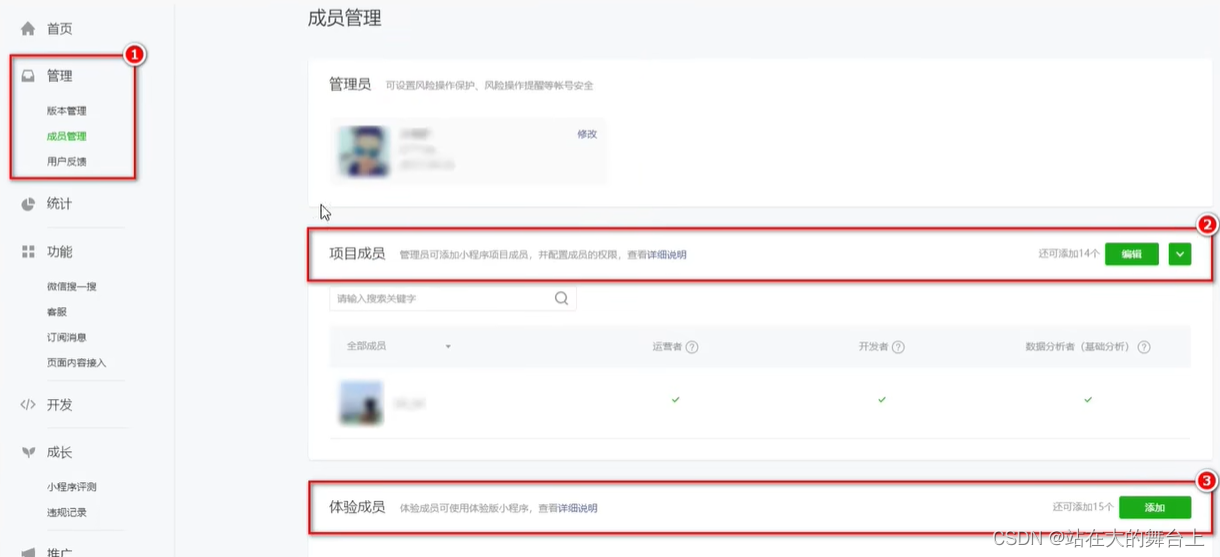1220x557 pixels.
Task: Click the green 编辑 button
Action: tap(1132, 254)
